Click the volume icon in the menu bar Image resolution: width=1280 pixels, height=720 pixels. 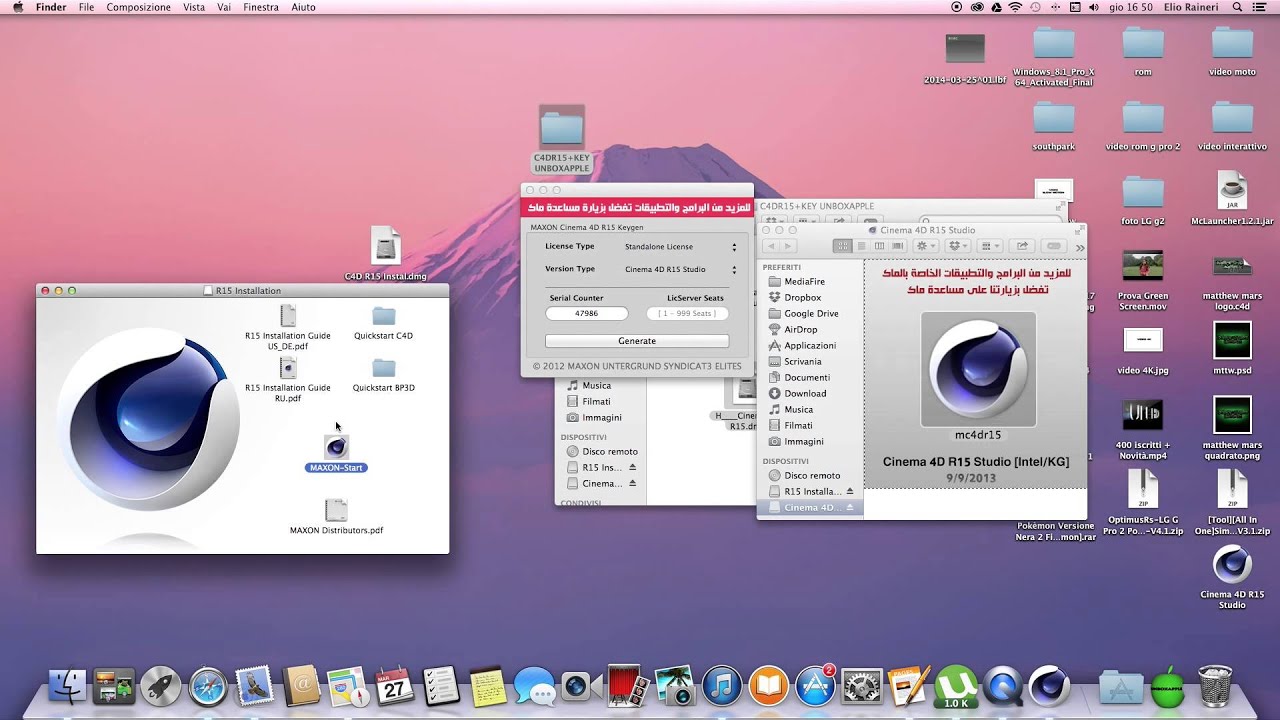[1094, 7]
